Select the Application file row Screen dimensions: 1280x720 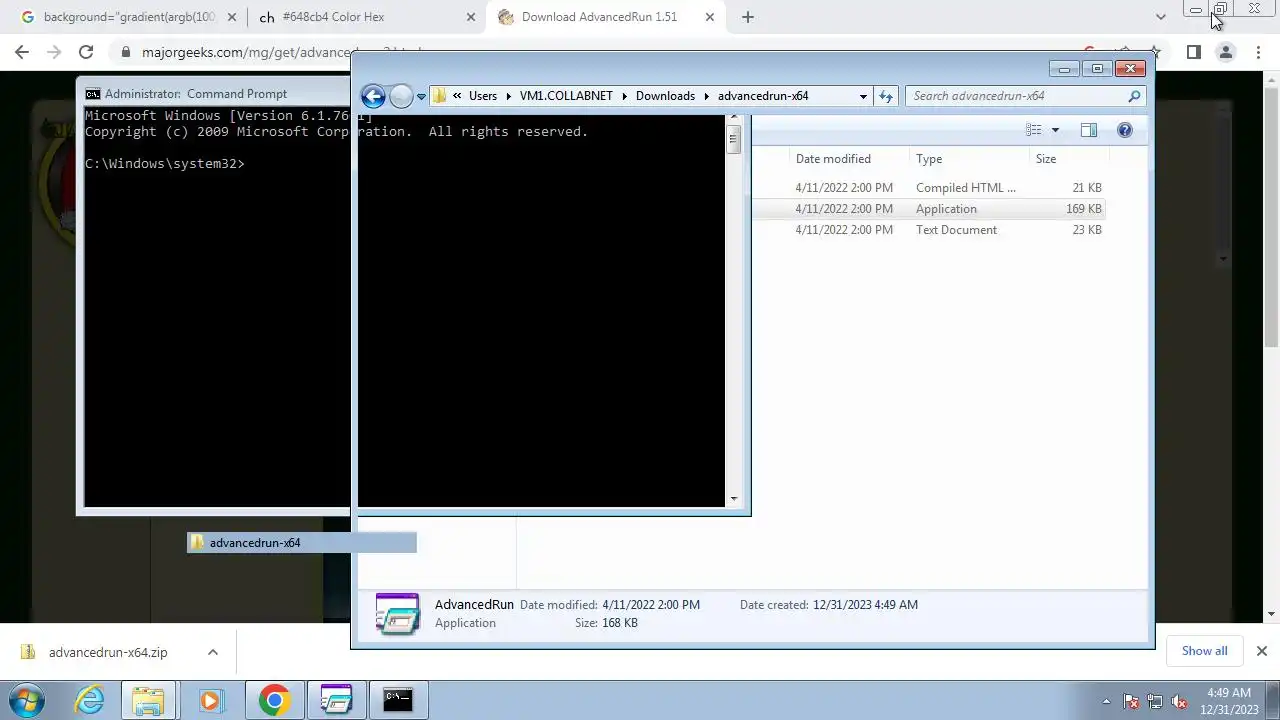pos(928,209)
